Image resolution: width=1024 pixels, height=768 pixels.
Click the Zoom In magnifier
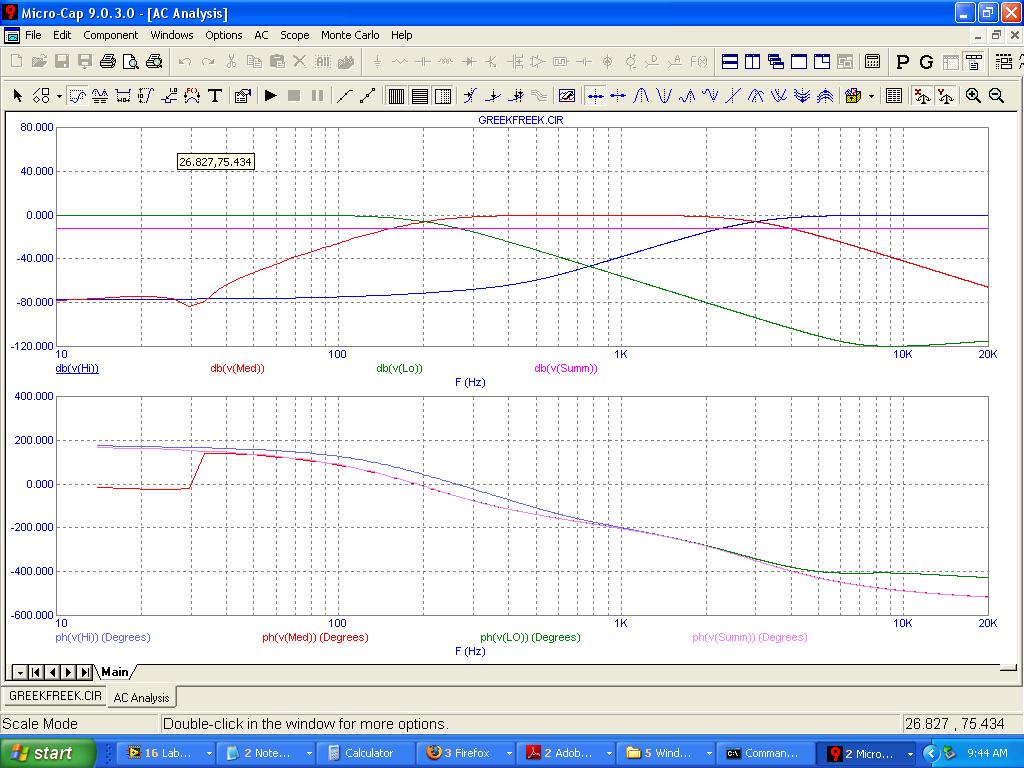coord(973,96)
